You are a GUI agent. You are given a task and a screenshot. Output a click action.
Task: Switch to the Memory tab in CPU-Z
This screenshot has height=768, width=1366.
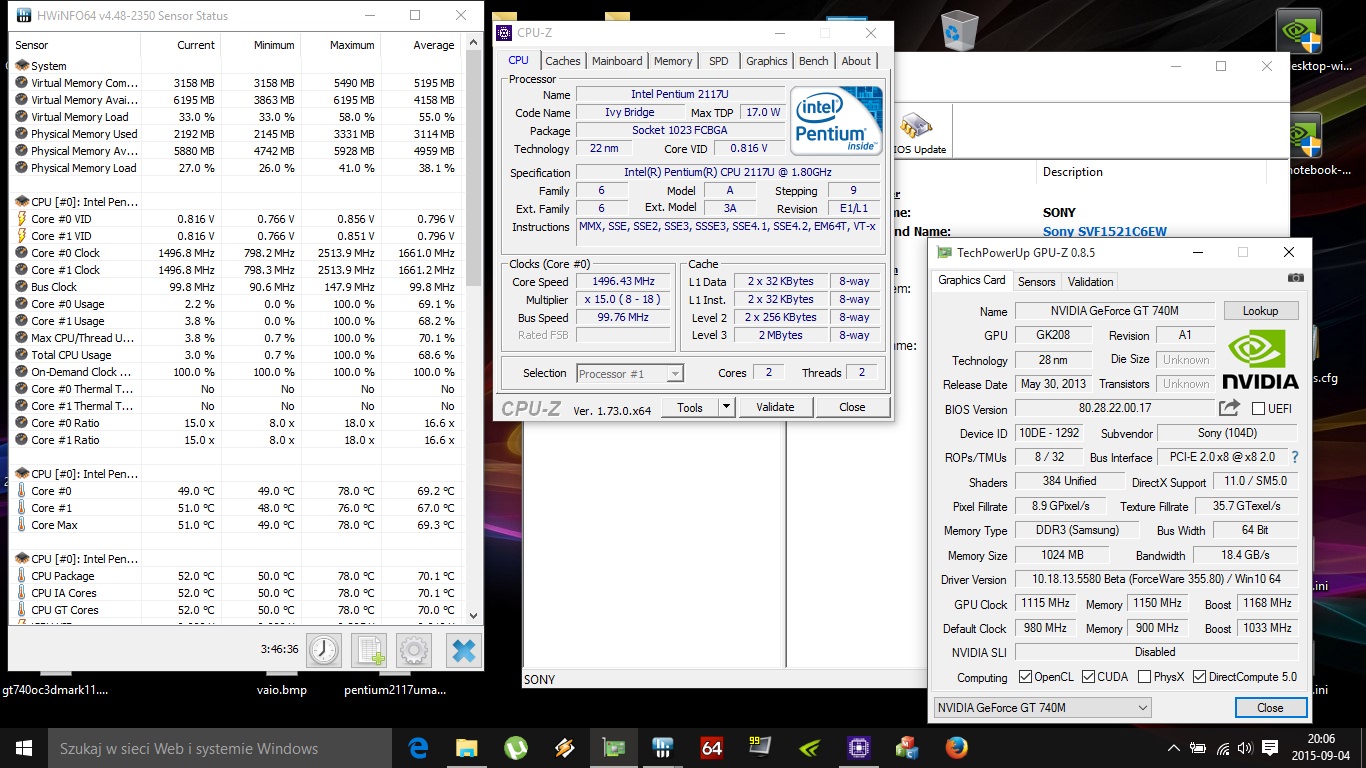673,61
